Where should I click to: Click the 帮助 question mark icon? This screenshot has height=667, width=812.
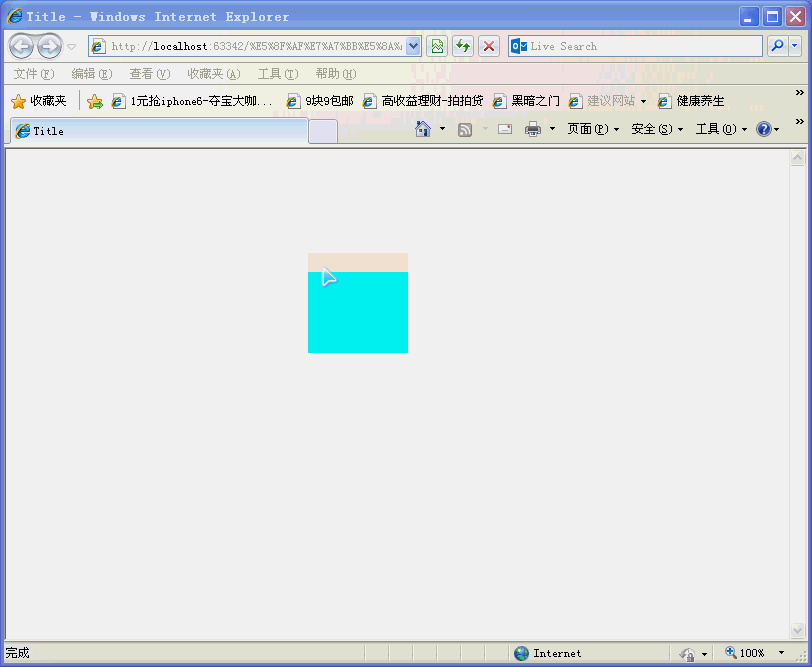click(765, 128)
